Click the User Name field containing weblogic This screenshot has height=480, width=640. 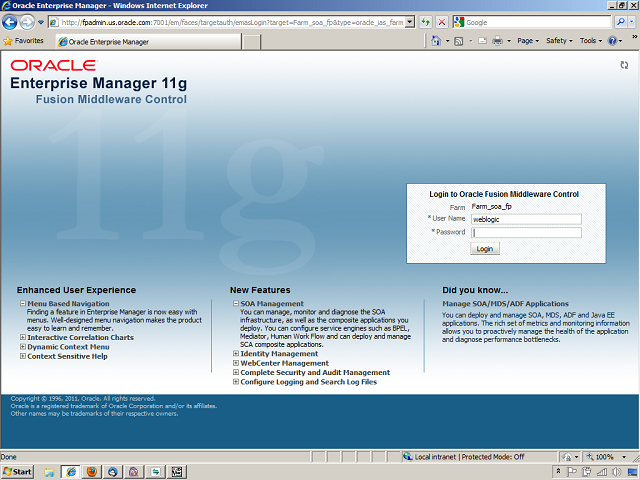[x=526, y=219]
